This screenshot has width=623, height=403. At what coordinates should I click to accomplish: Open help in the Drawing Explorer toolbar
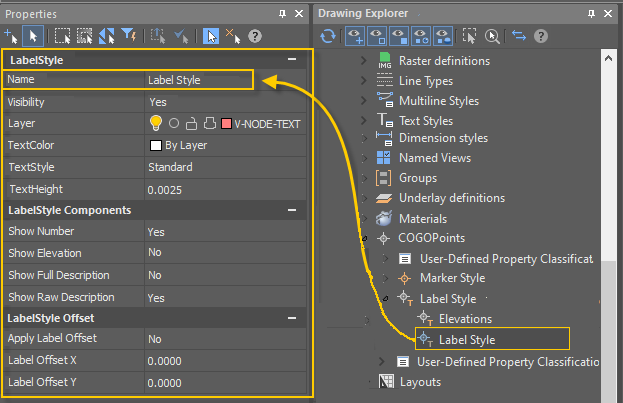pos(541,36)
